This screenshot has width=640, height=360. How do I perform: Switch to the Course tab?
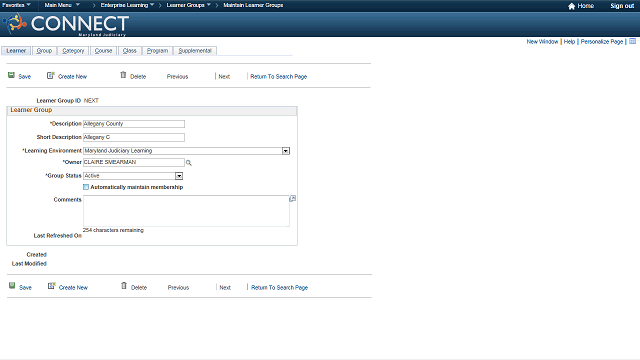click(103, 51)
